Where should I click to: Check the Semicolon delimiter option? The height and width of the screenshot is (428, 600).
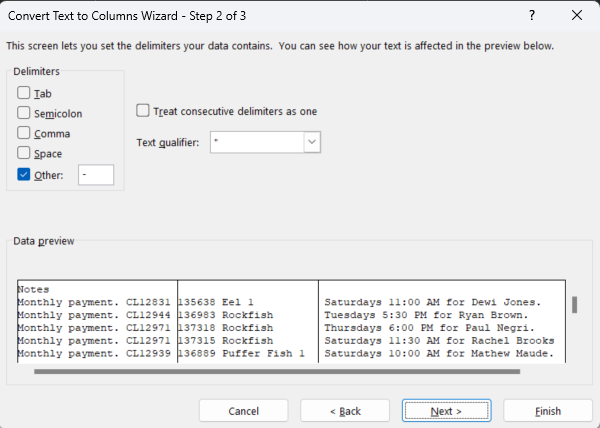point(23,113)
